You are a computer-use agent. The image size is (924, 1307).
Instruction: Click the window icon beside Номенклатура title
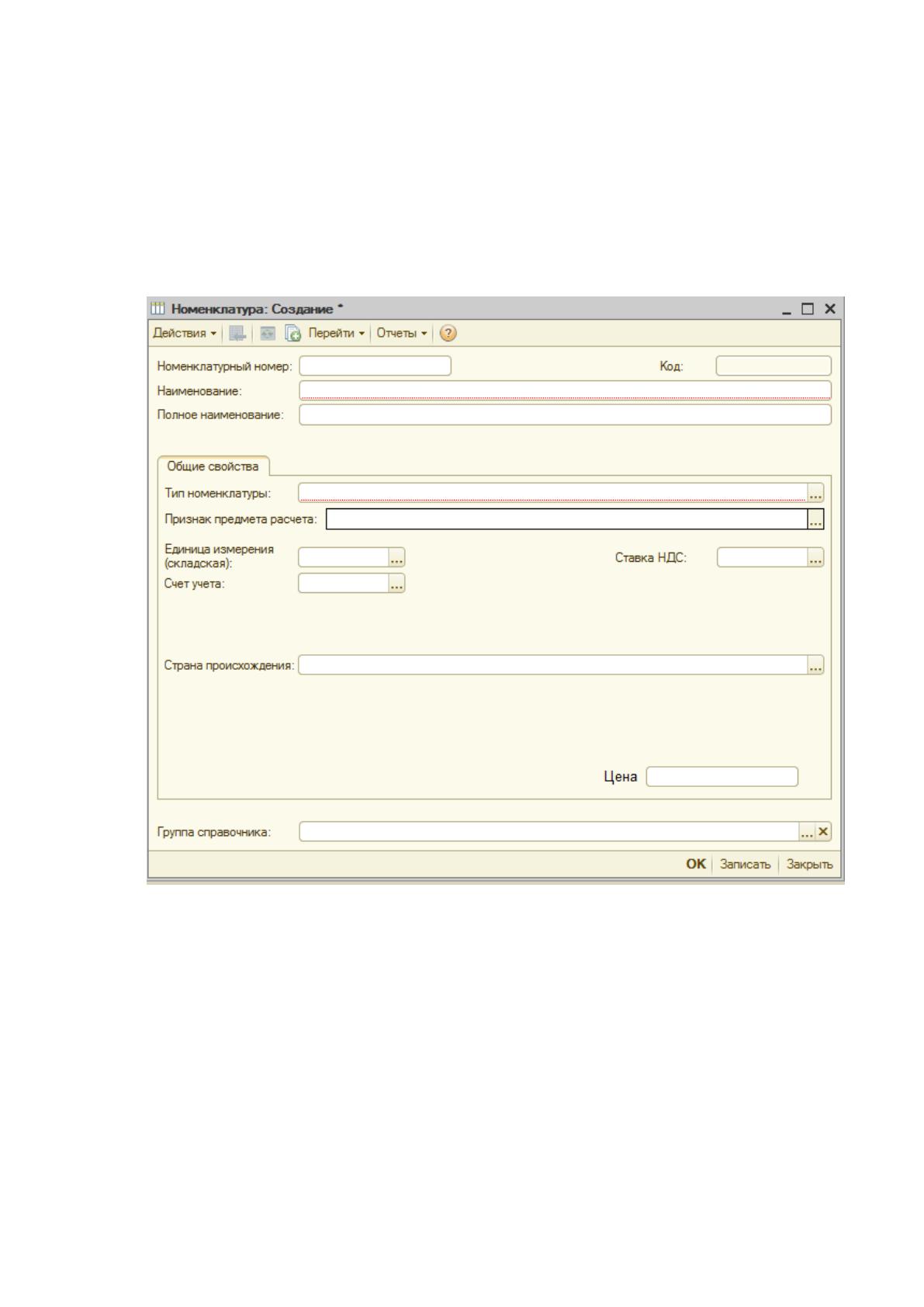[157, 309]
